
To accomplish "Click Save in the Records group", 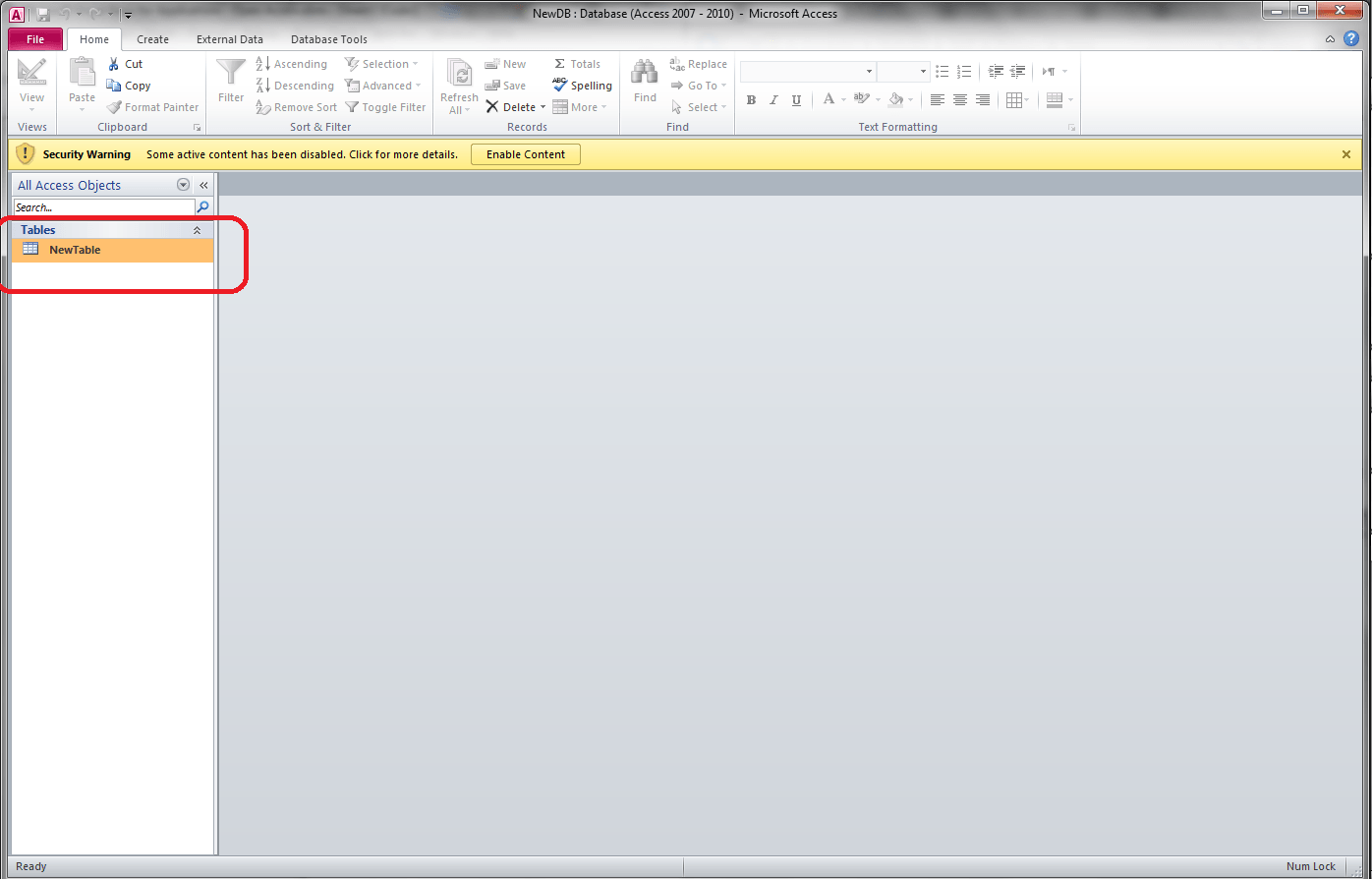I will [x=505, y=86].
